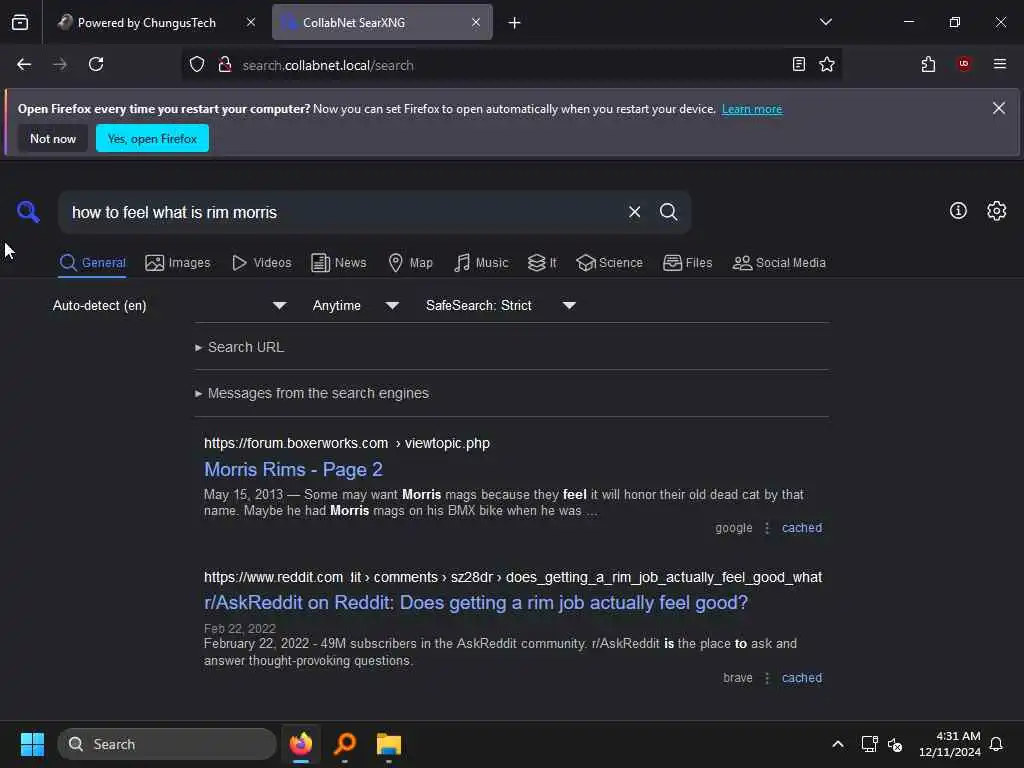
Task: Switch to the Music category tab
Action: pos(481,263)
